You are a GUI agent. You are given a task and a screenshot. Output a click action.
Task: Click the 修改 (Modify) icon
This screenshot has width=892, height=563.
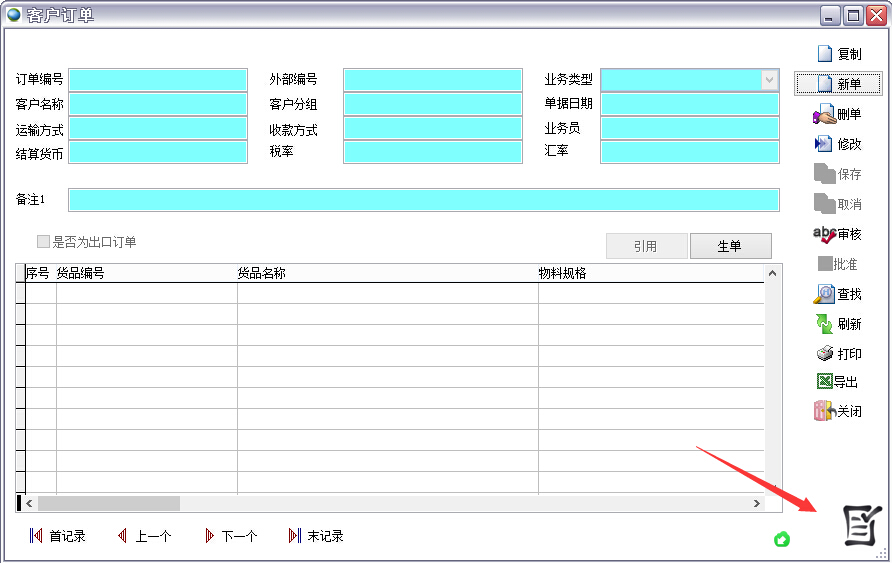824,144
